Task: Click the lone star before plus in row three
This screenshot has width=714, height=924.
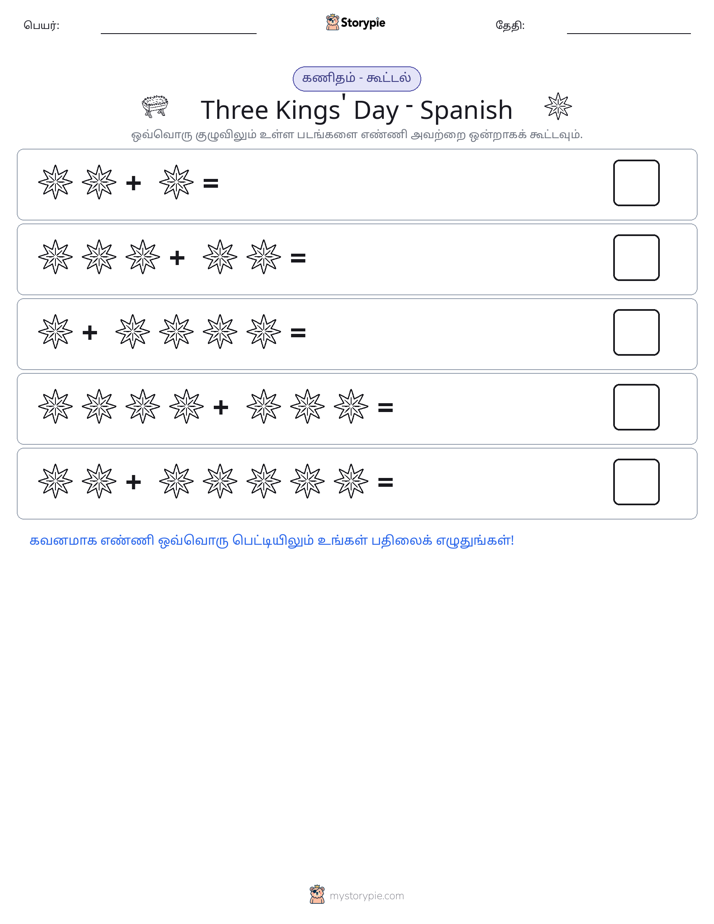Action: point(55,331)
